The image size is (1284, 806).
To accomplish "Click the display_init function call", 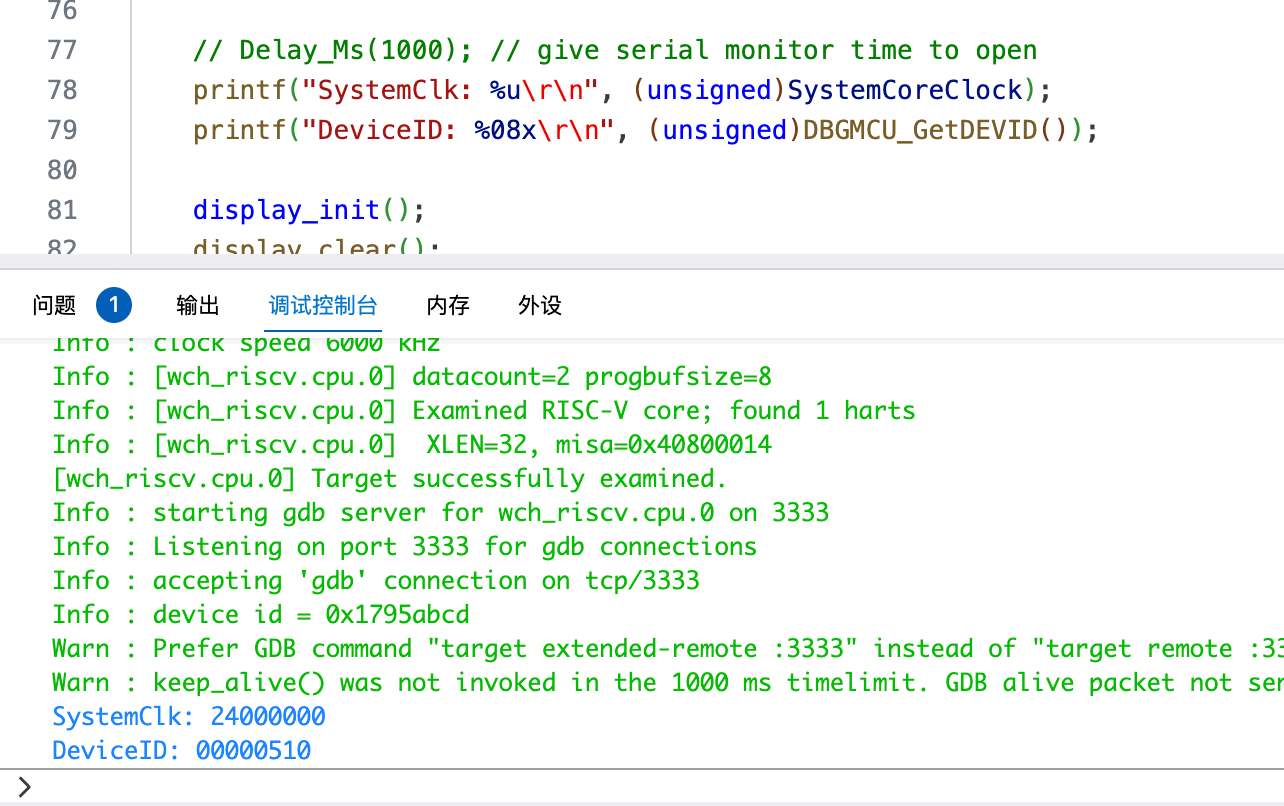I will pyautogui.click(x=286, y=210).
